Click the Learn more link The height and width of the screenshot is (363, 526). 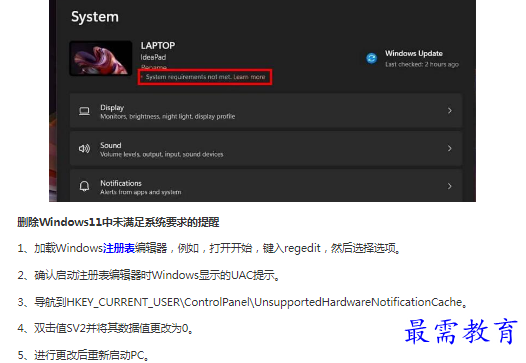pyautogui.click(x=249, y=77)
